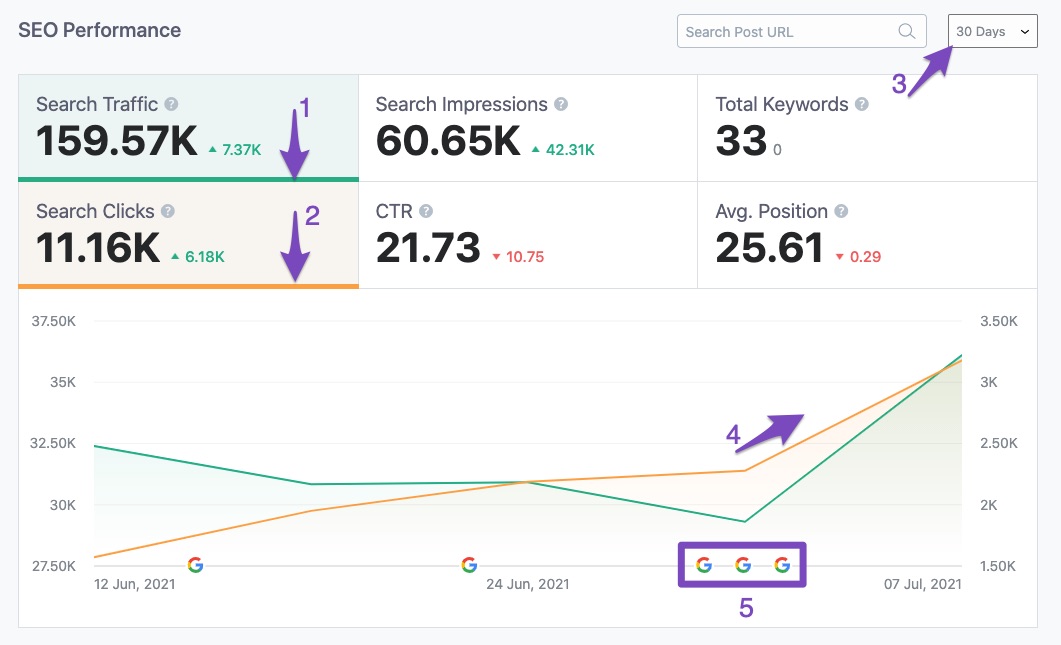Click the 07 Jul, 2021 axis label

click(923, 584)
